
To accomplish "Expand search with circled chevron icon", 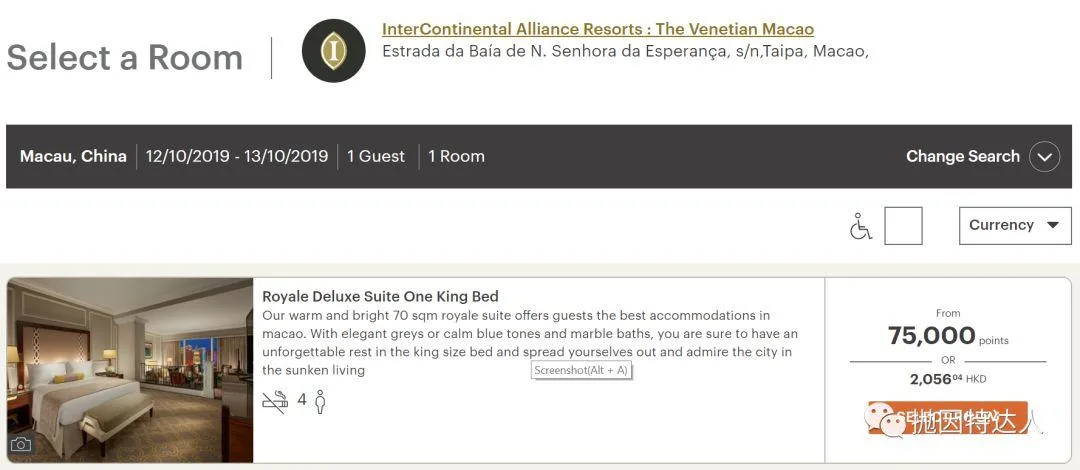I will coord(1044,157).
